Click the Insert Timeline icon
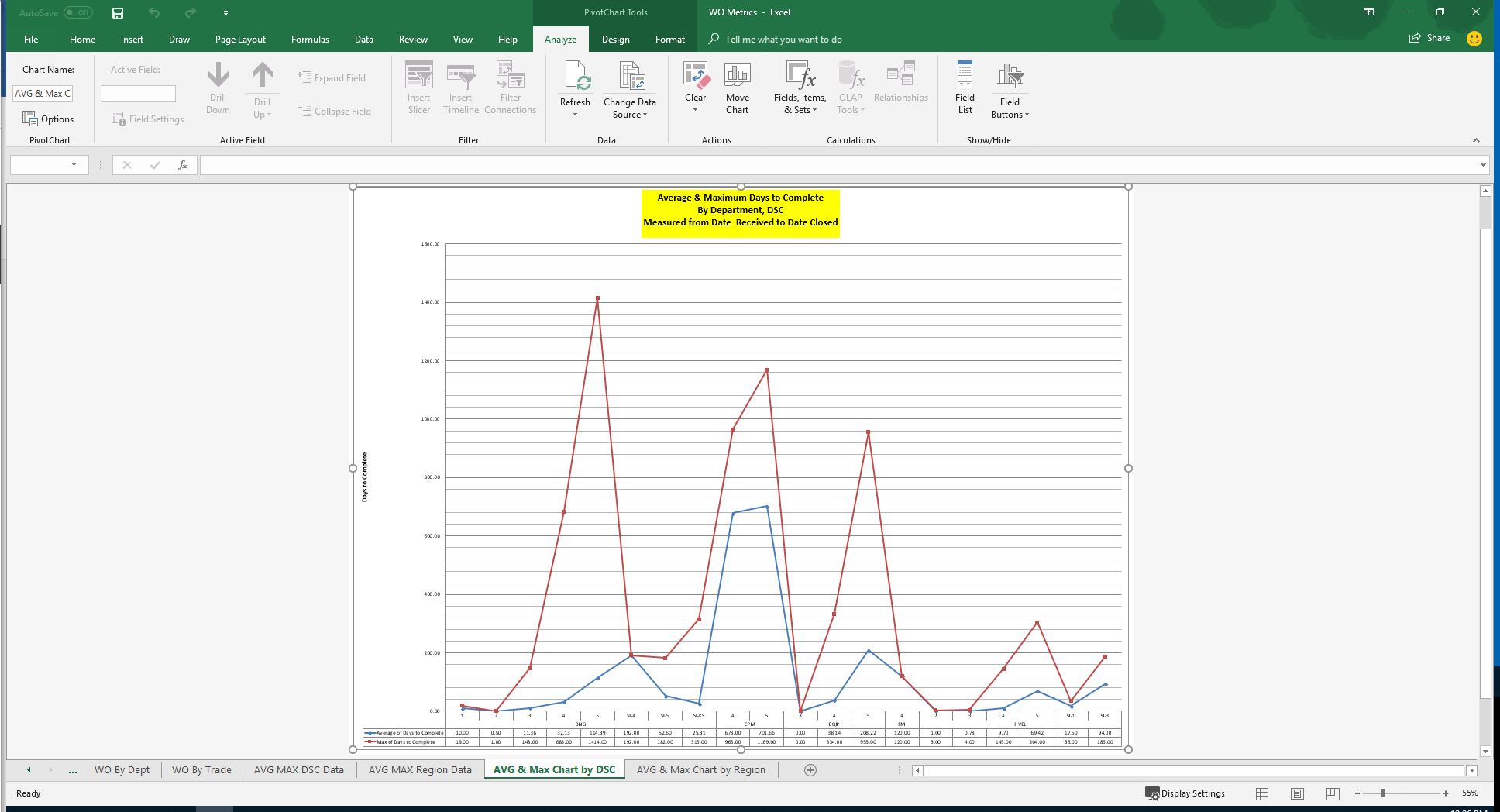1500x812 pixels. coord(461,76)
